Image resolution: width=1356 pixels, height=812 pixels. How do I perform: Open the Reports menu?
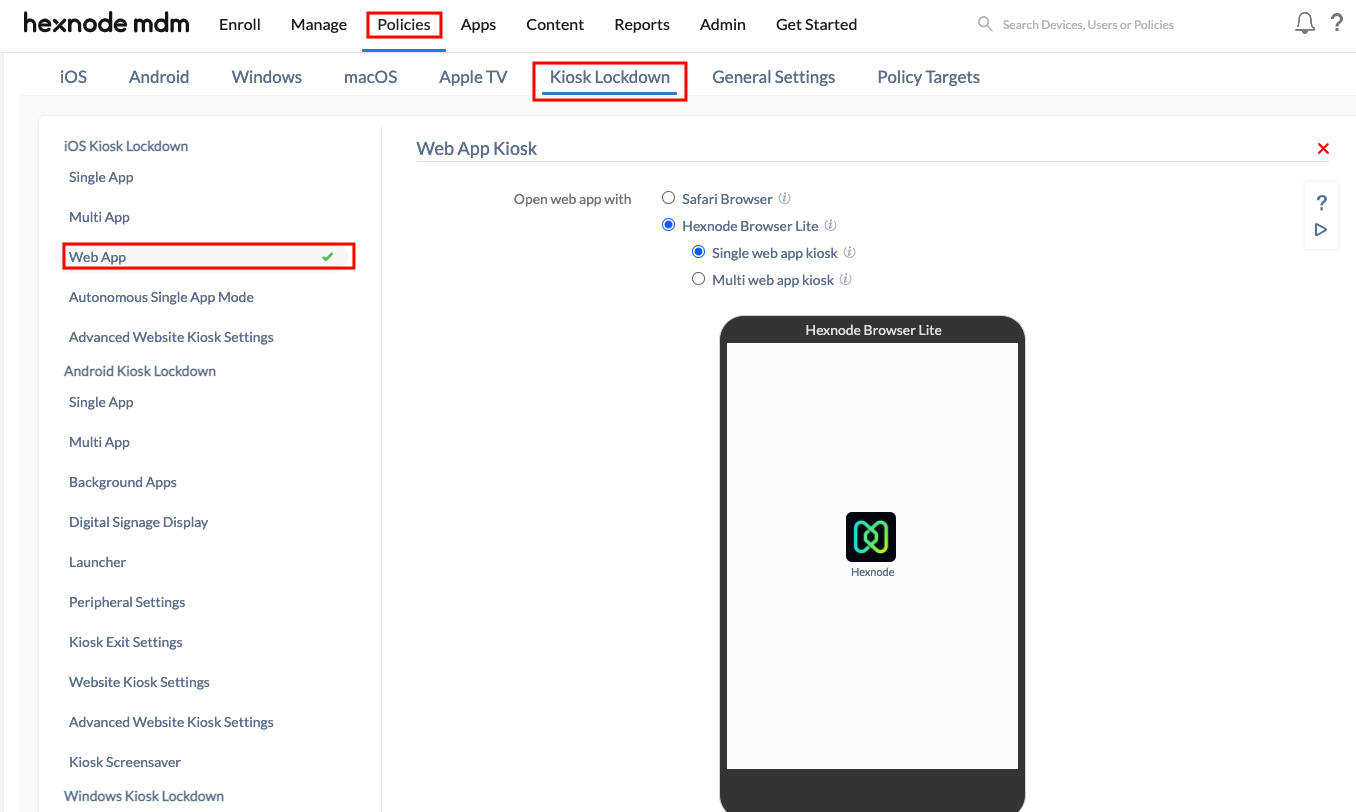point(642,24)
